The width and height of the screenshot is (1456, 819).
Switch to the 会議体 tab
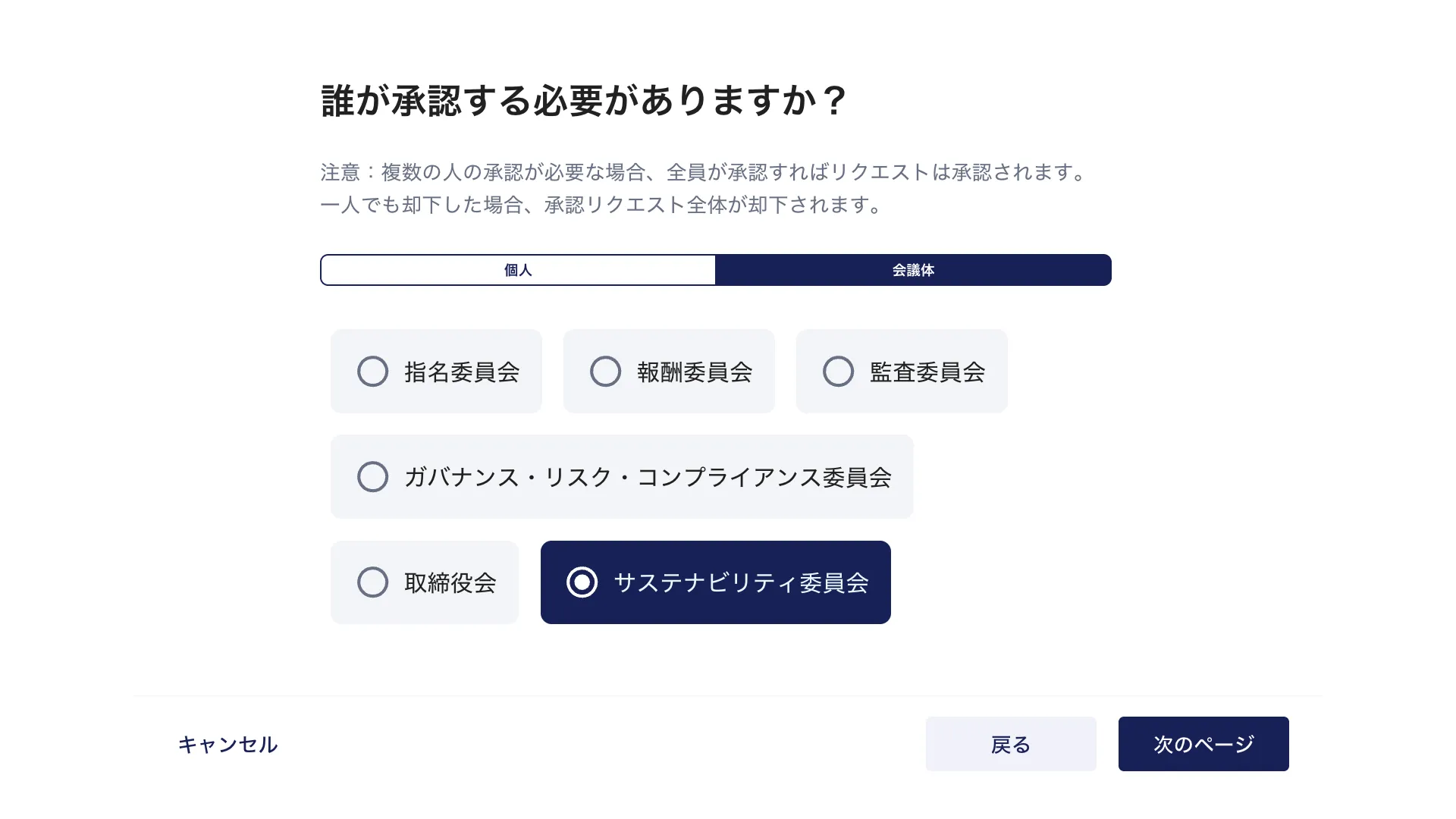pyautogui.click(x=913, y=269)
